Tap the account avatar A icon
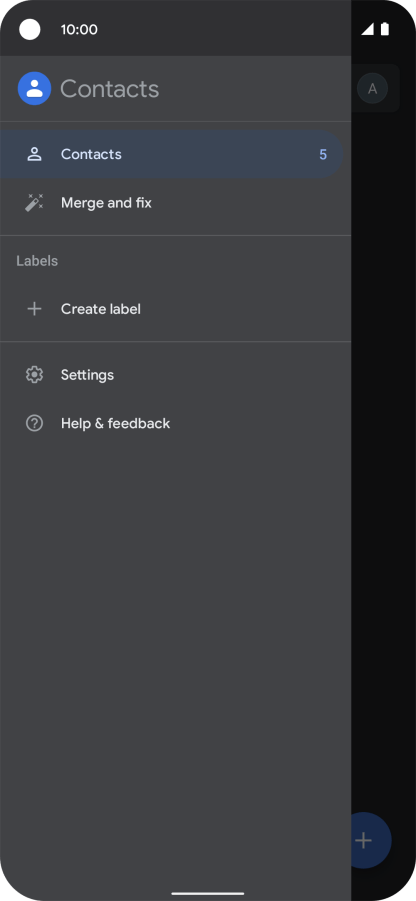This screenshot has height=901, width=416. (x=372, y=88)
